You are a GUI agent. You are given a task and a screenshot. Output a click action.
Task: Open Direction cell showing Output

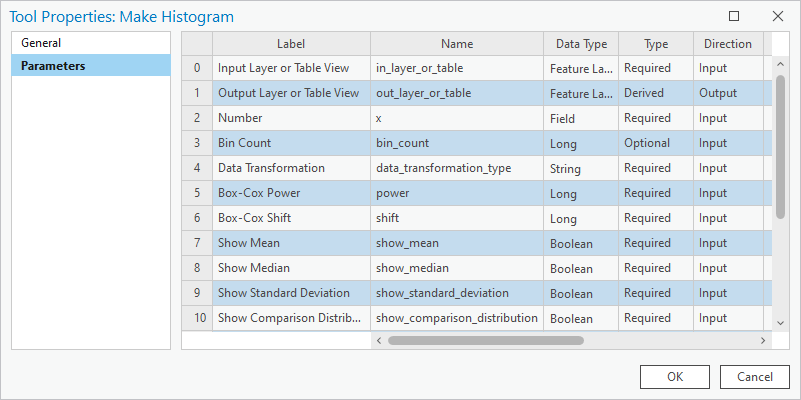(x=729, y=93)
